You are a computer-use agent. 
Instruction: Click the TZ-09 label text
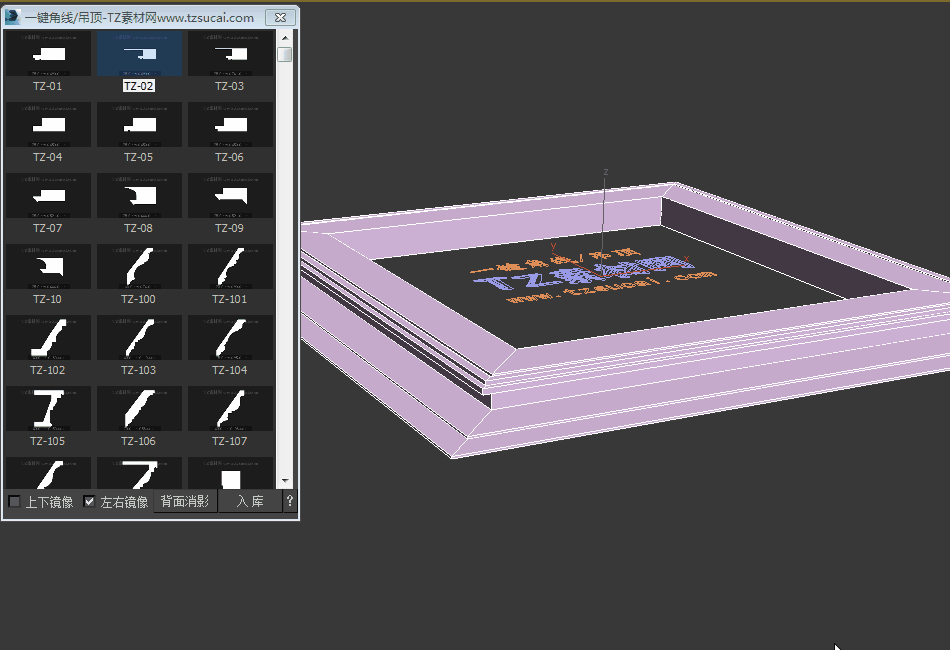point(230,228)
